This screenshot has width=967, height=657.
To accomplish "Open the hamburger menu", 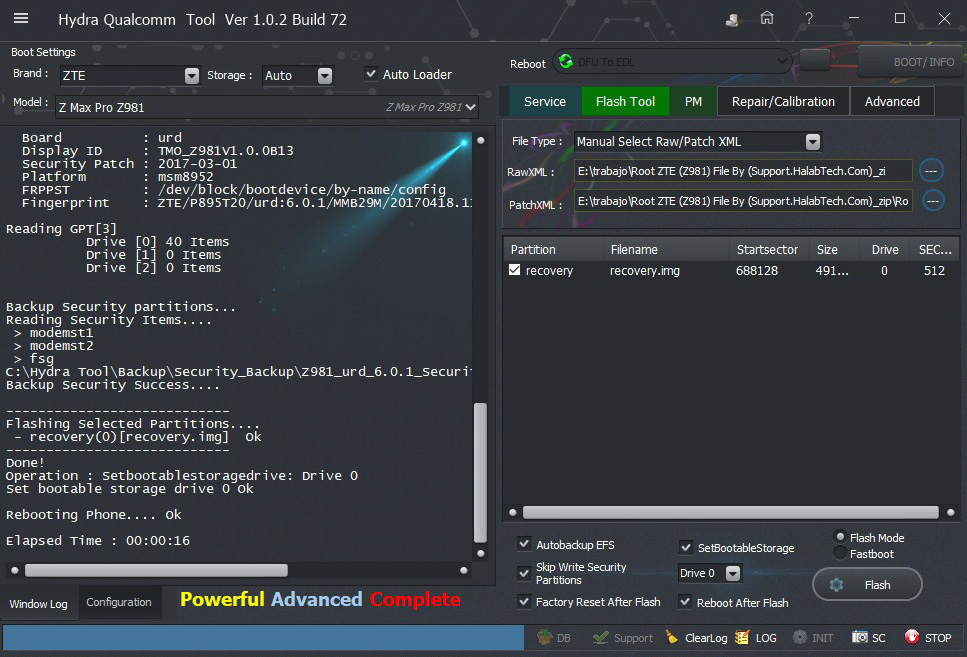I will tap(20, 18).
